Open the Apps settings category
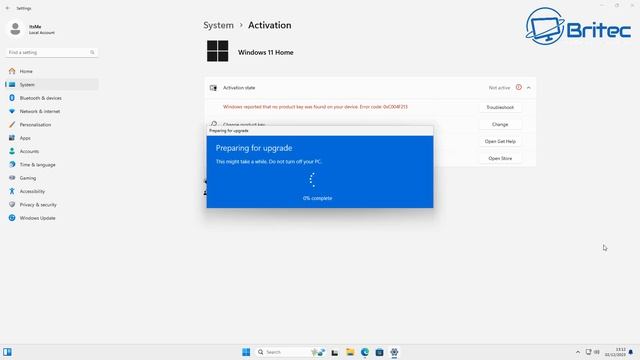The image size is (640, 360). tap(51, 138)
